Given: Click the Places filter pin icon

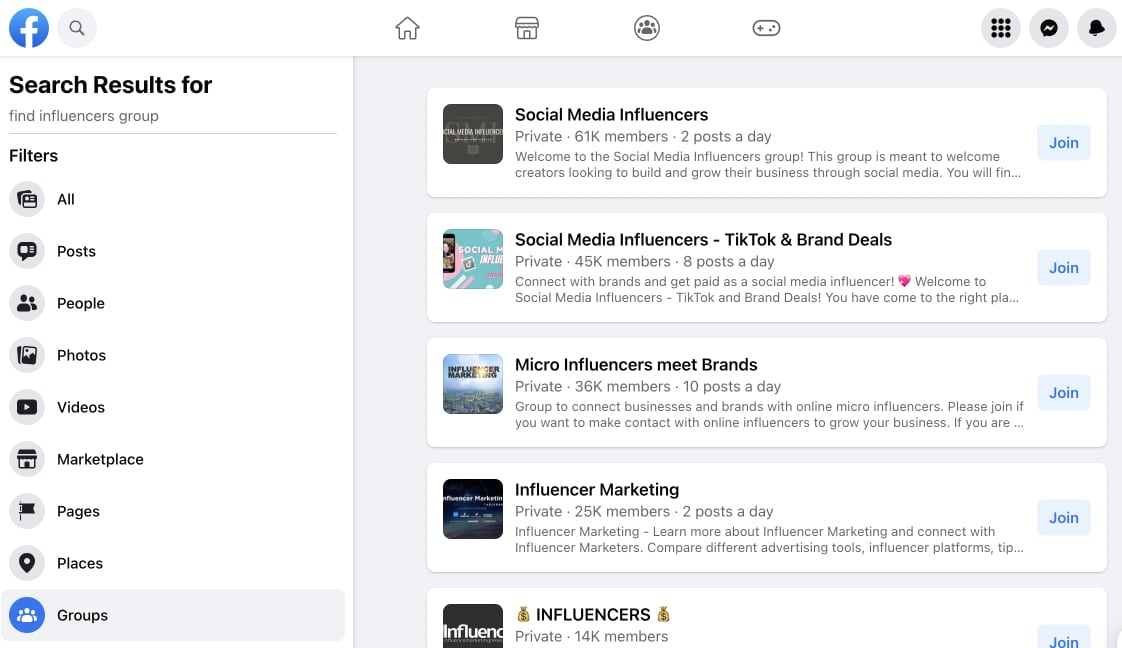Looking at the screenshot, I should 27,563.
